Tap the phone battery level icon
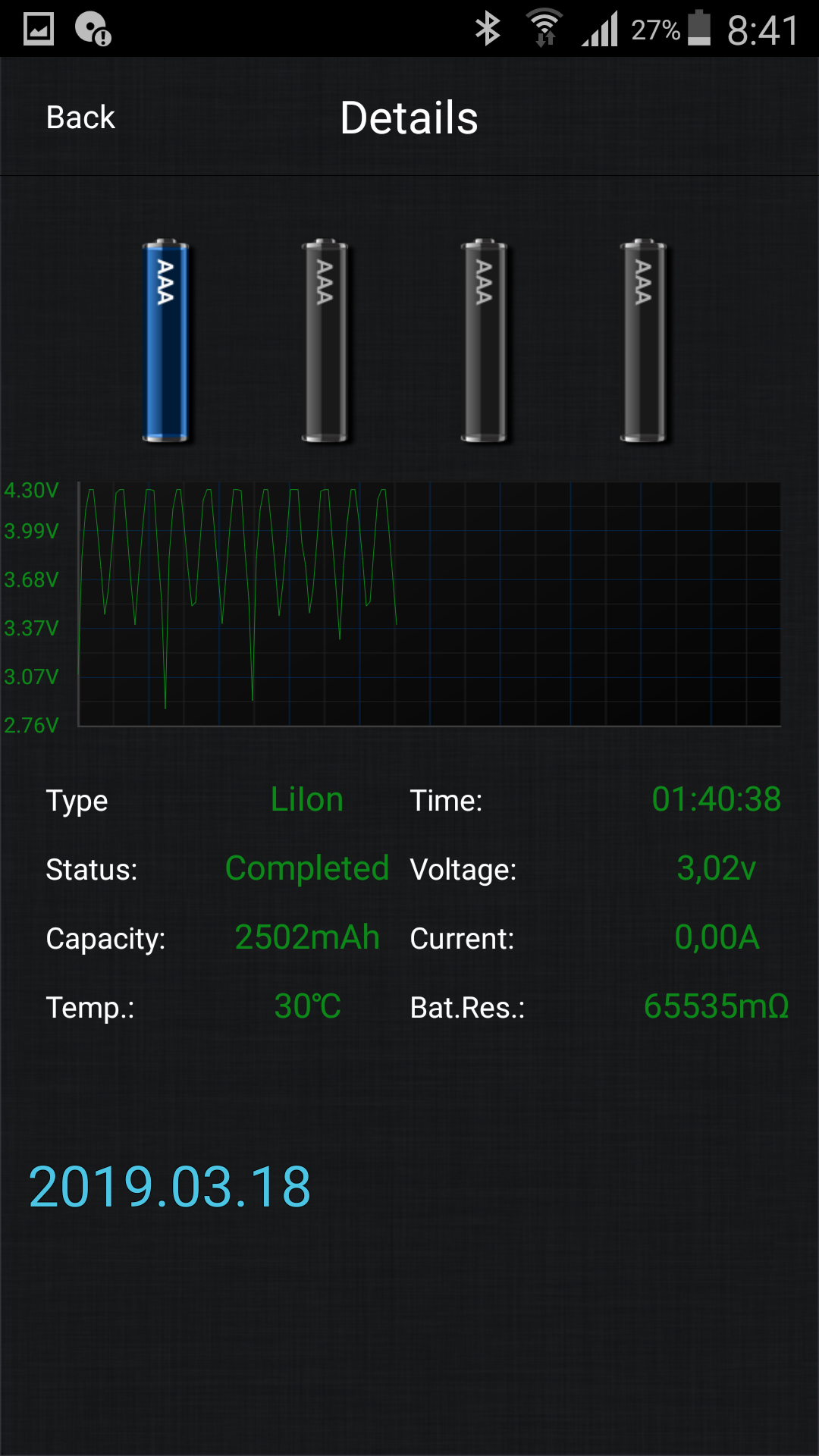The height and width of the screenshot is (1456, 819). pos(699,29)
